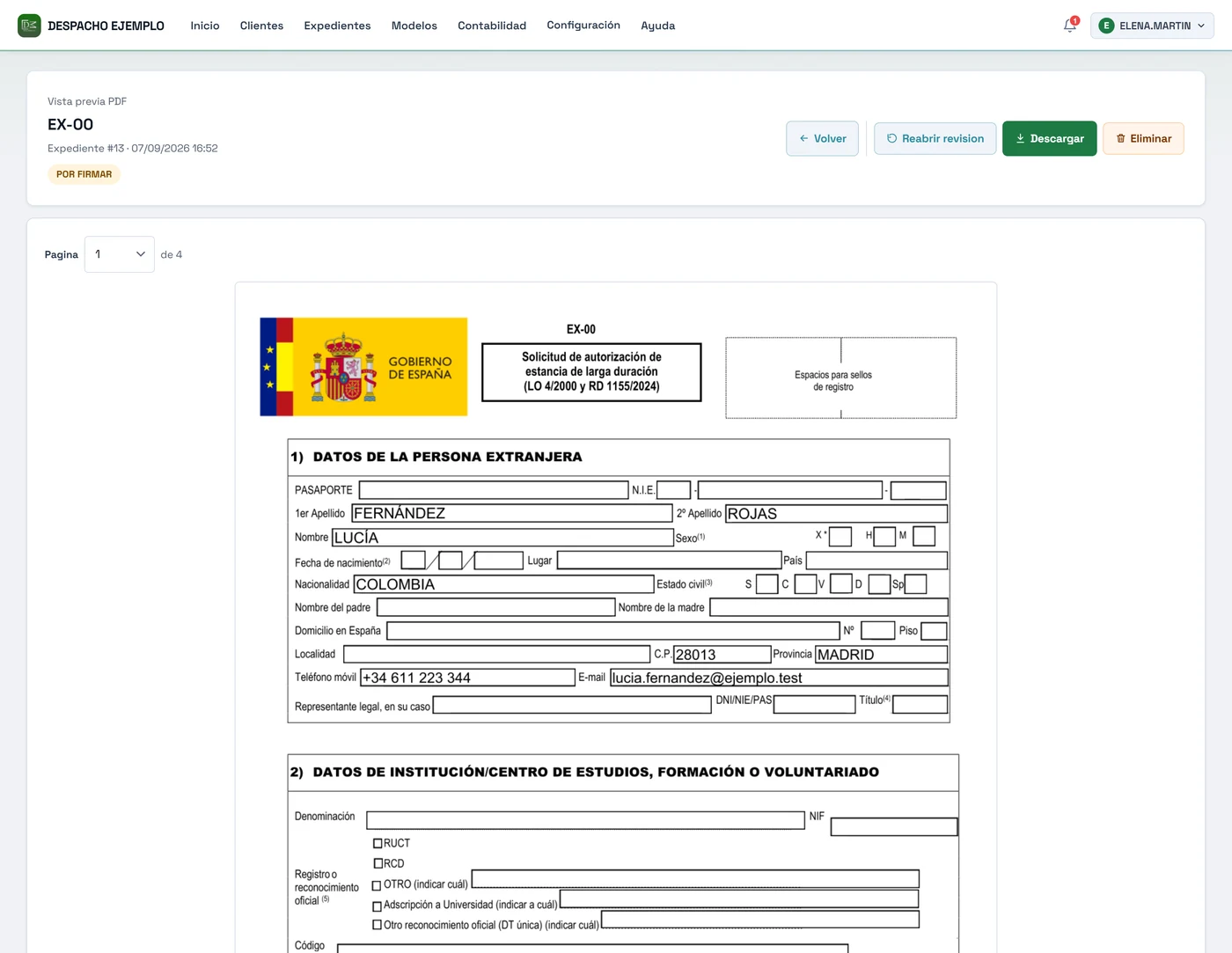The image size is (1232, 953).
Task: Open the Clientes menu
Action: point(261,26)
